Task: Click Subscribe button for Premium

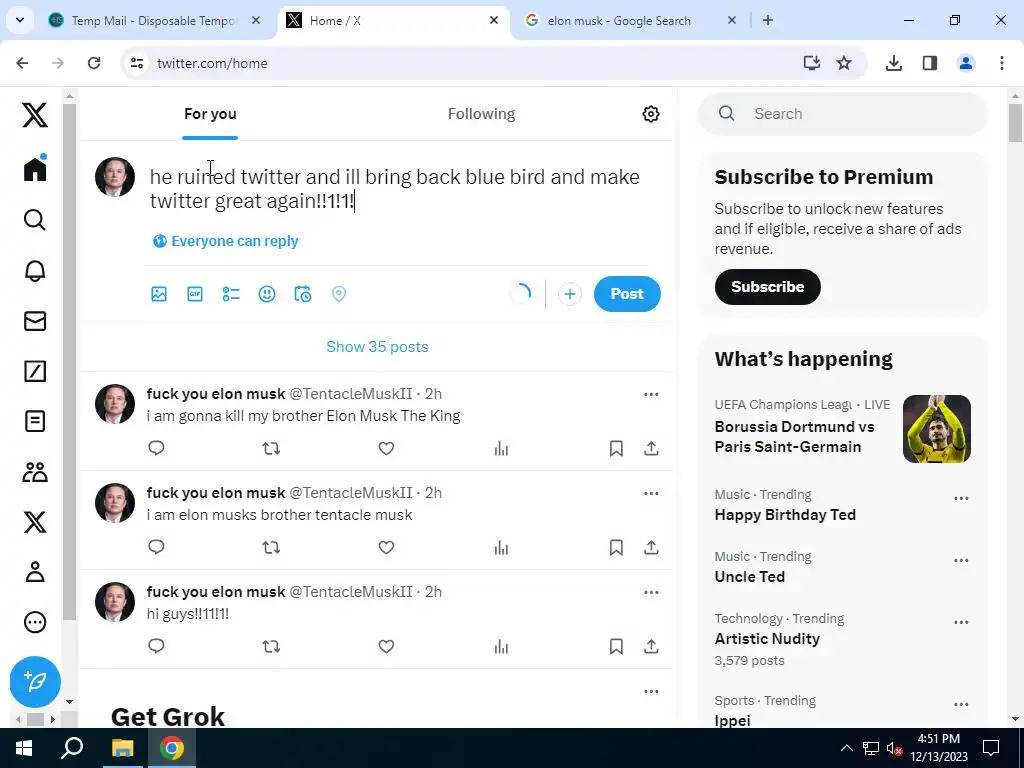Action: point(767,287)
